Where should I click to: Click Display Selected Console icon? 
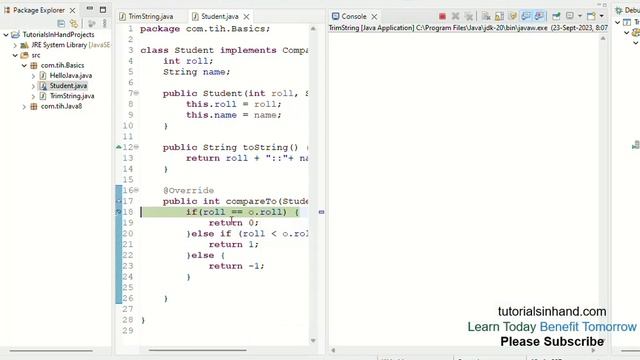coord(570,16)
